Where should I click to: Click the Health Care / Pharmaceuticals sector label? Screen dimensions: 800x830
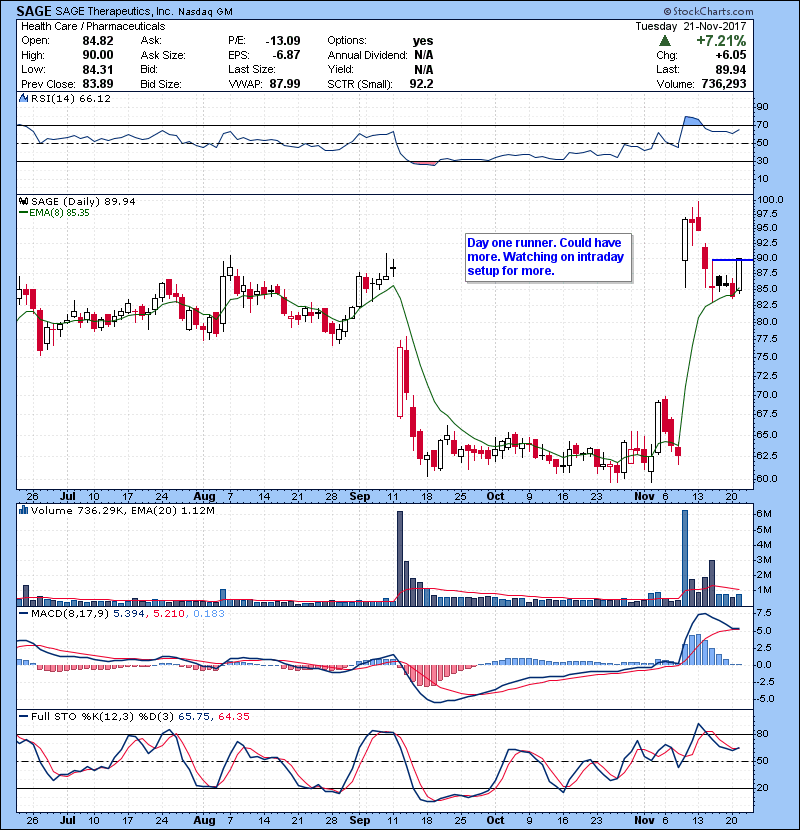click(x=93, y=26)
